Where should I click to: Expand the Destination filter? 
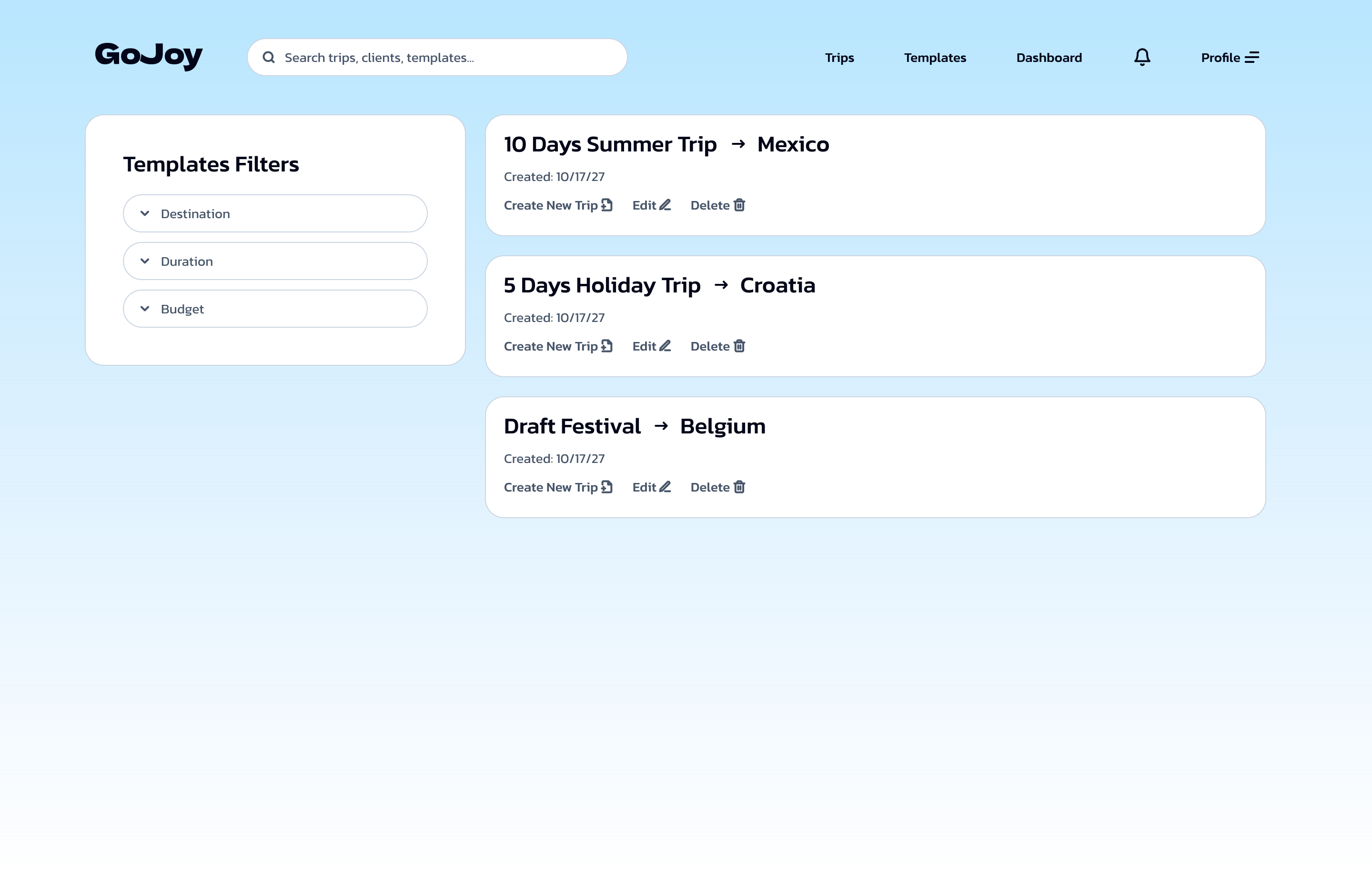coord(275,213)
